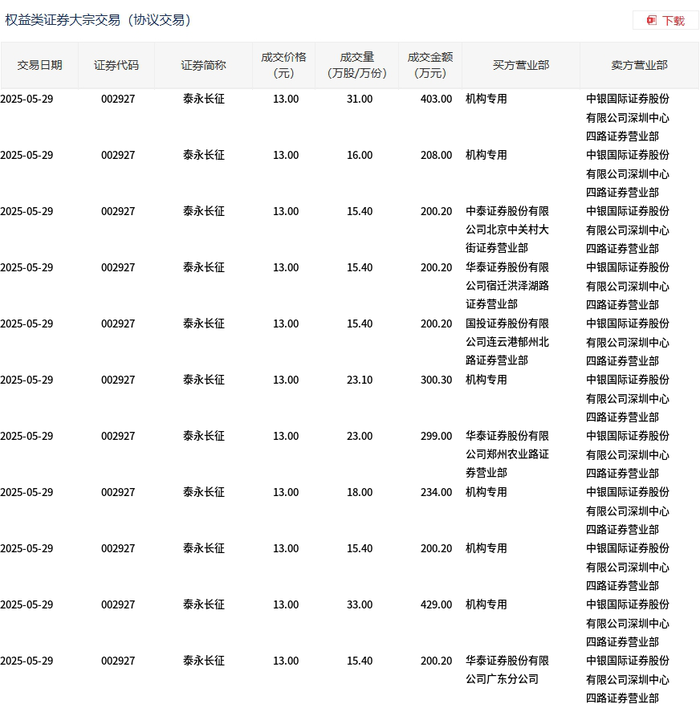Image resolution: width=700 pixels, height=708 pixels.
Task: Select the 234.00 transaction amount cell
Action: [436, 493]
